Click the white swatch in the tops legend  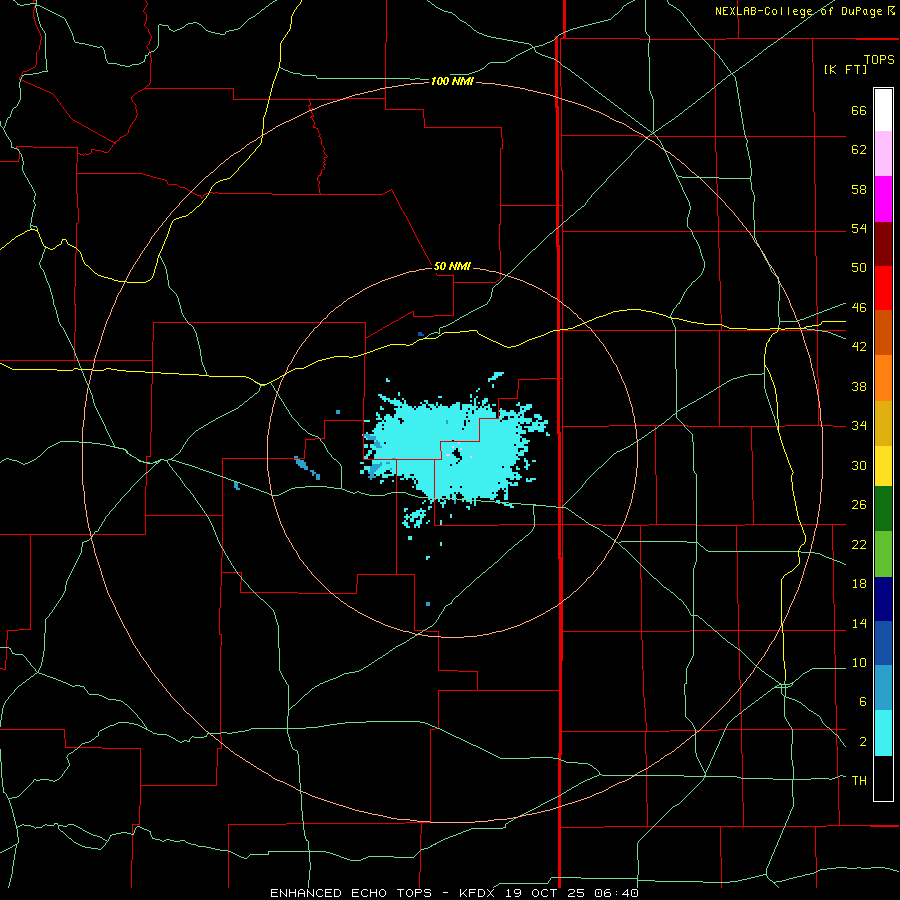coord(883,110)
